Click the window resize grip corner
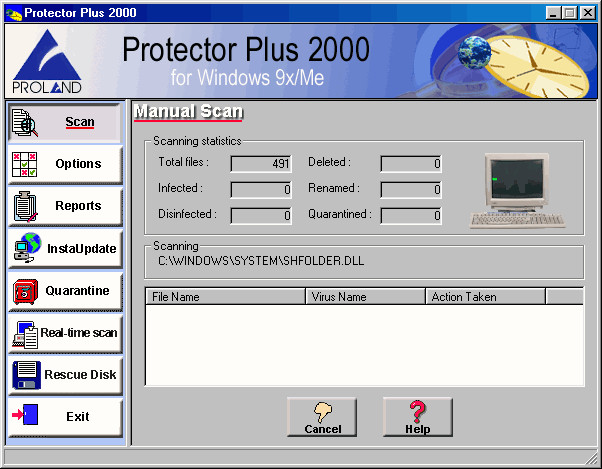 591,458
